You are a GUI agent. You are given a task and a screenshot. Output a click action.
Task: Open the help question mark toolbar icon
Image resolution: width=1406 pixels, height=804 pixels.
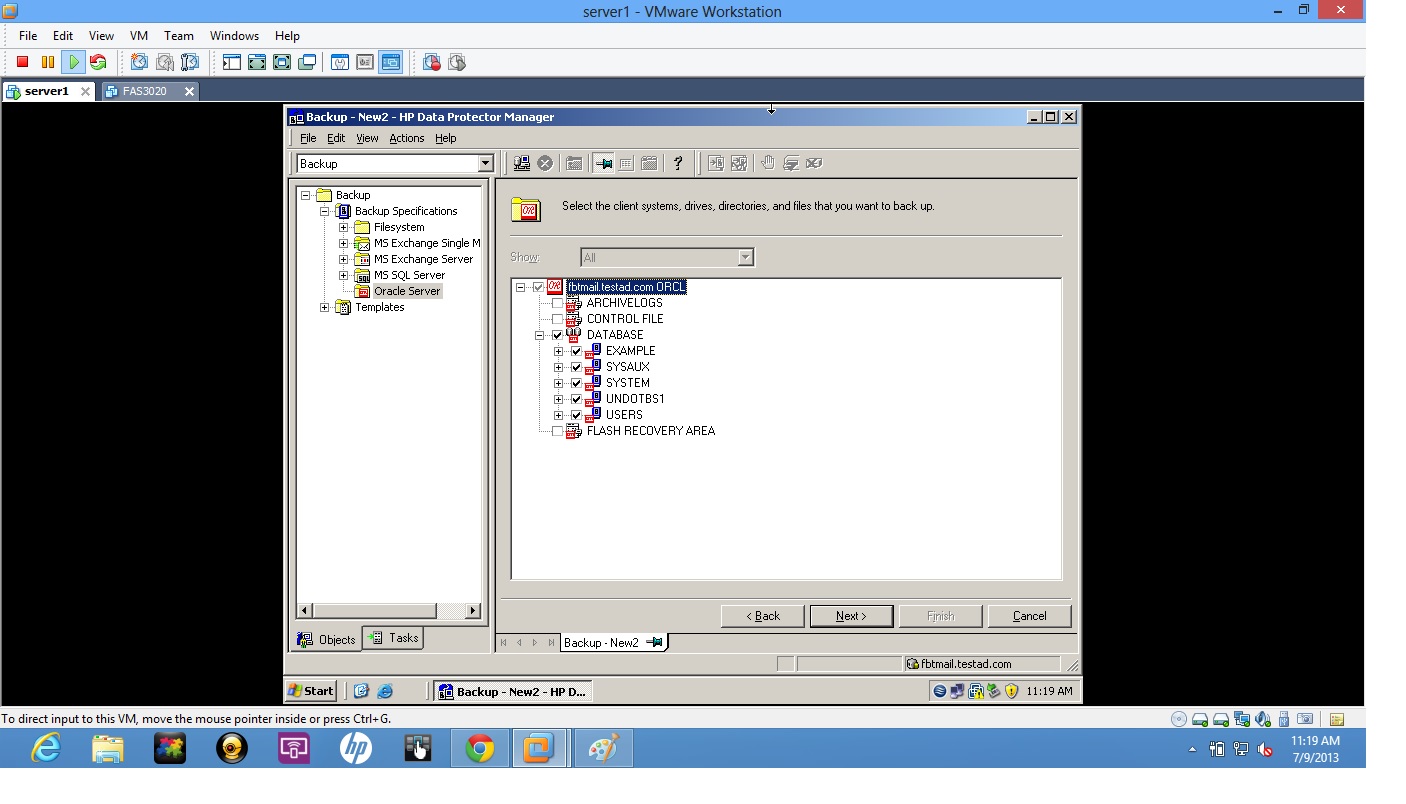679,163
